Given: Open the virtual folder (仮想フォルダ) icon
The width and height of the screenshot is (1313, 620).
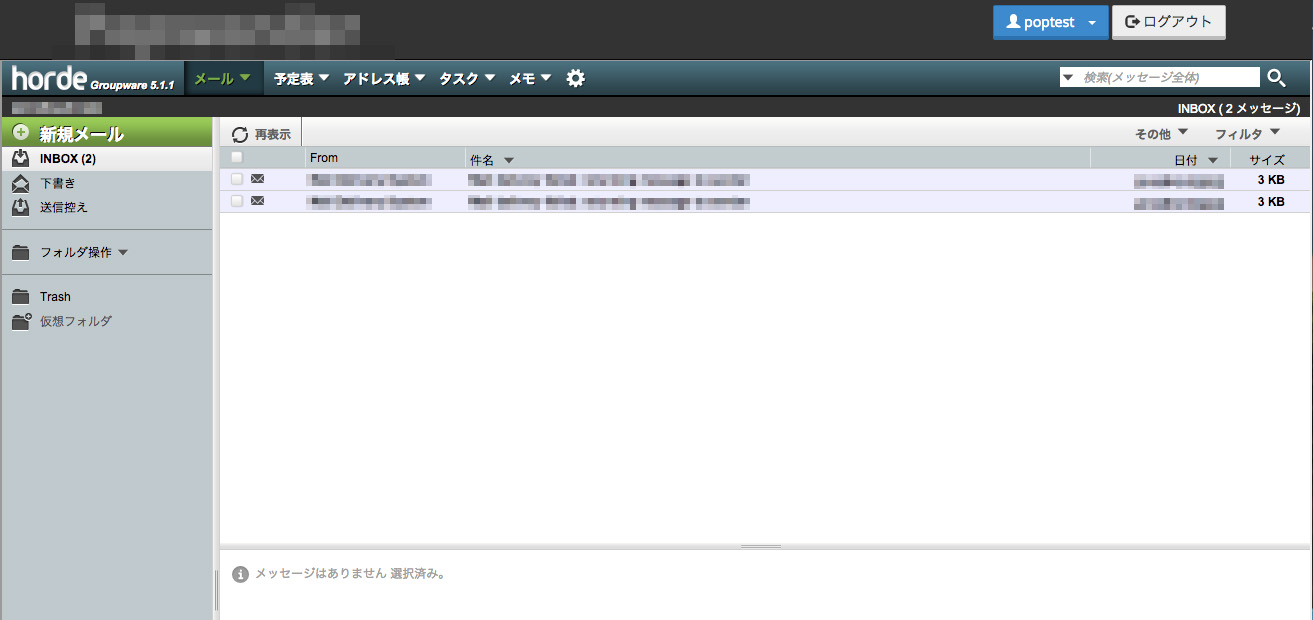Looking at the screenshot, I should (21, 321).
